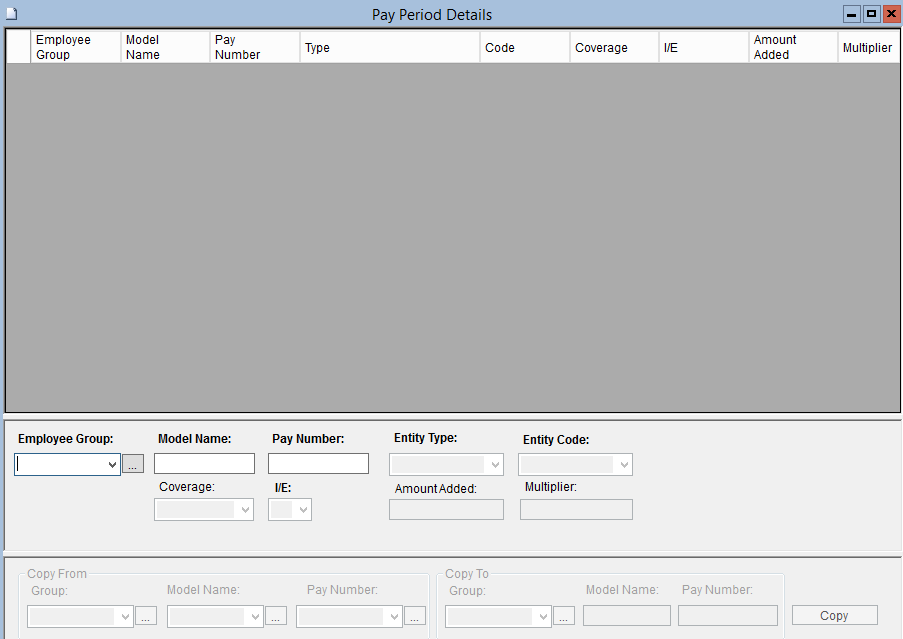This screenshot has width=903, height=639.
Task: Click the Amount Added field
Action: [446, 510]
